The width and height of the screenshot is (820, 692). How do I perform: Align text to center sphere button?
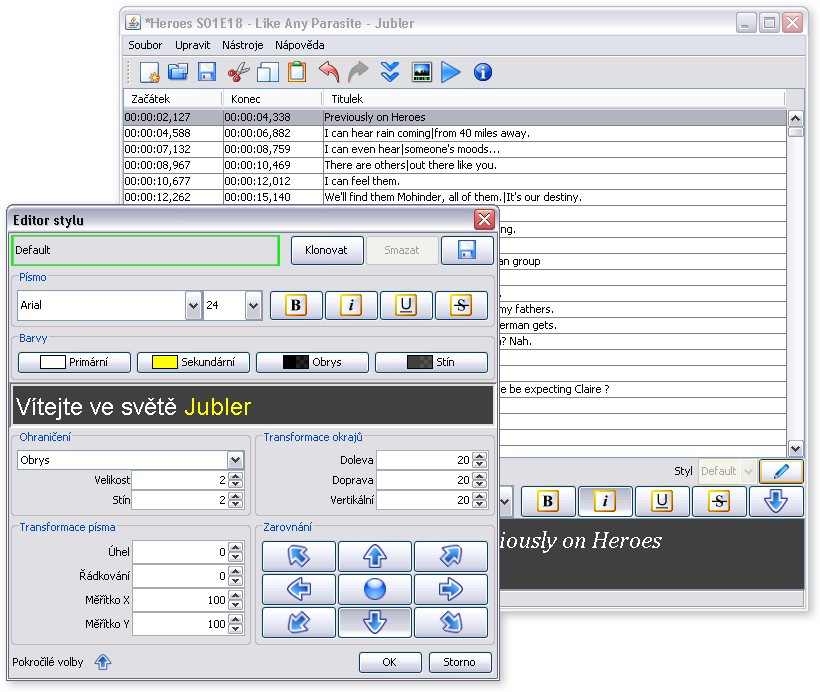click(x=374, y=589)
